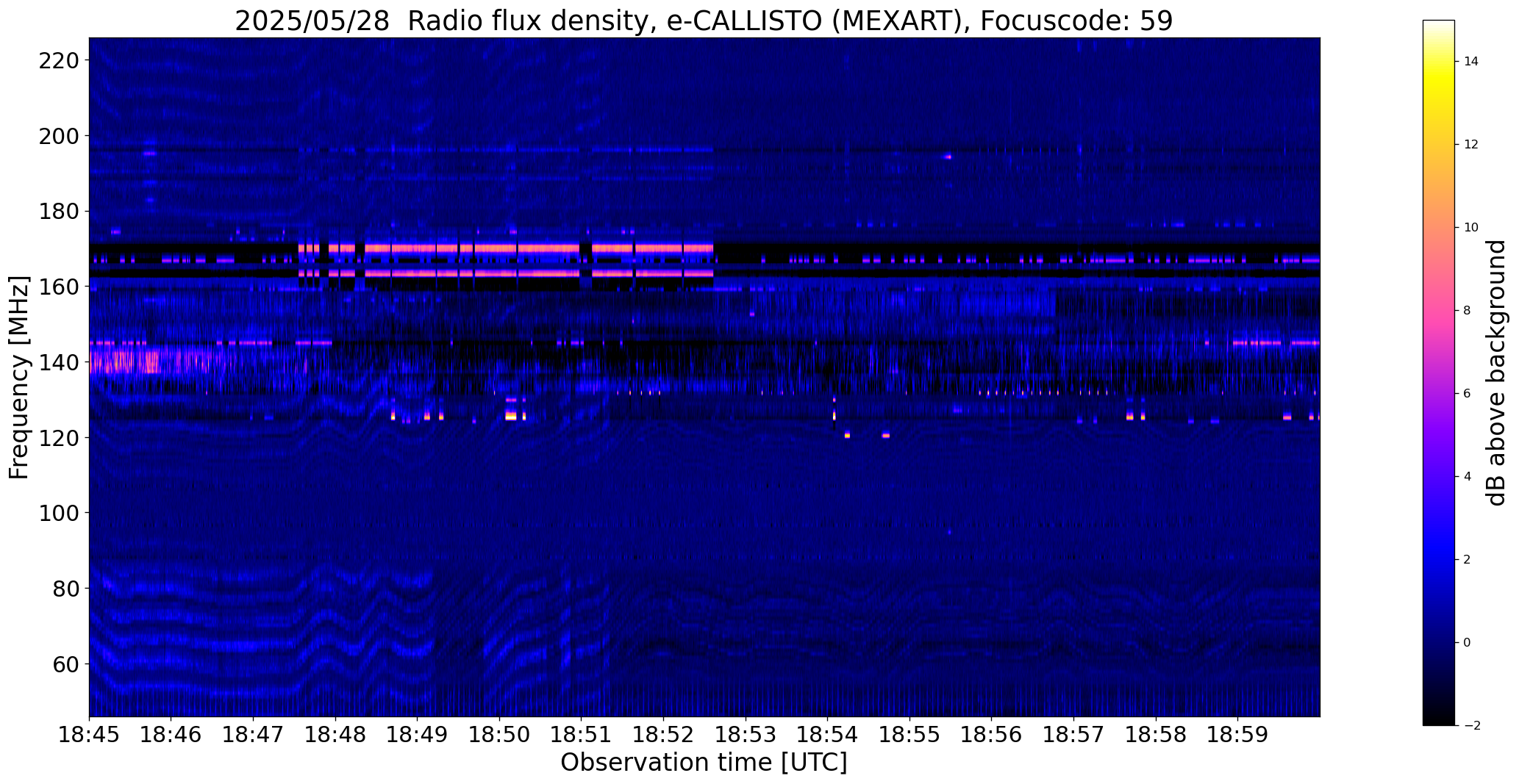Click the 'Frequency [MHz]' y-axis label
The image size is (1519, 784).
click(20, 378)
